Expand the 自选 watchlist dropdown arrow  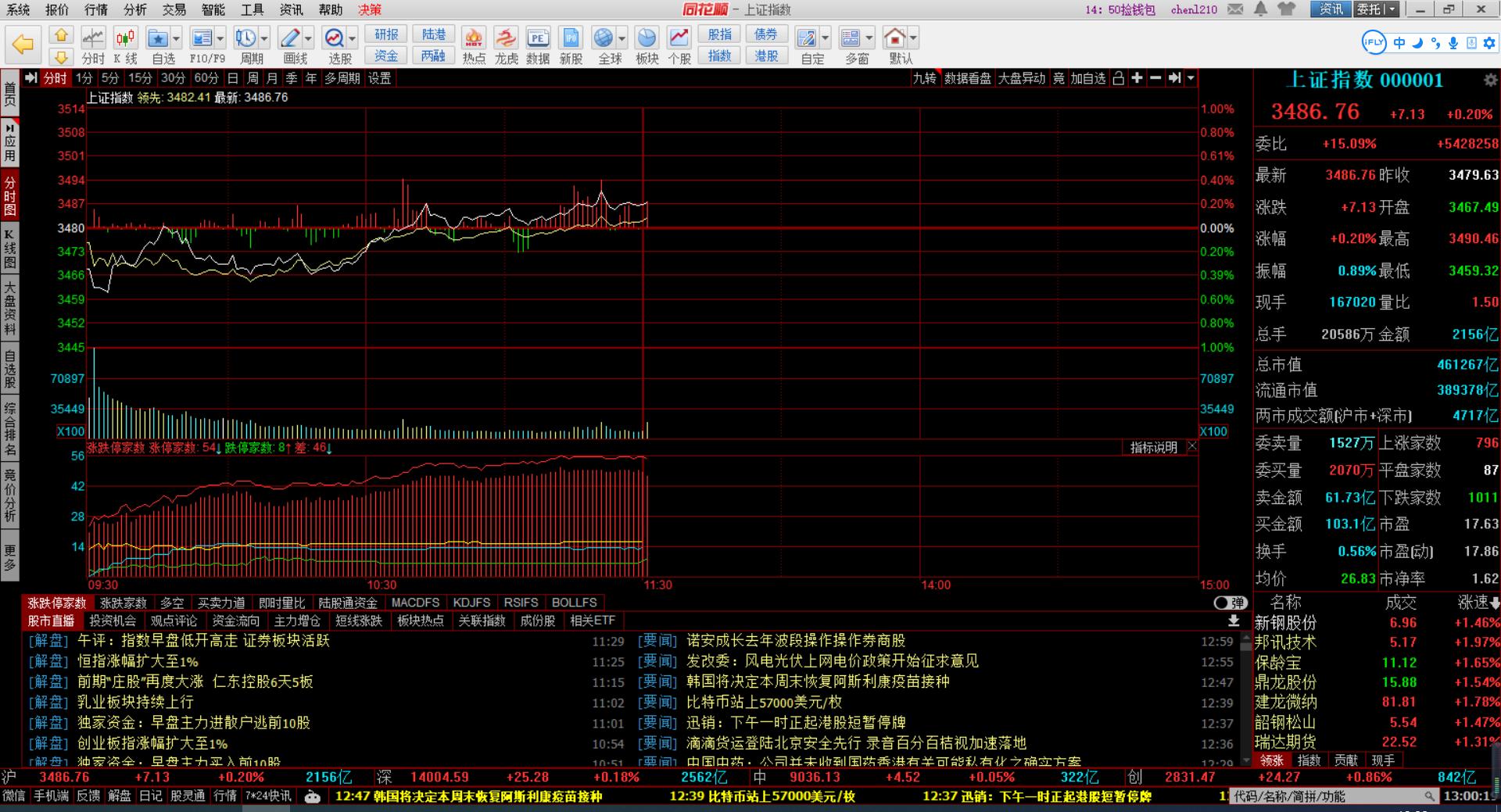point(177,38)
